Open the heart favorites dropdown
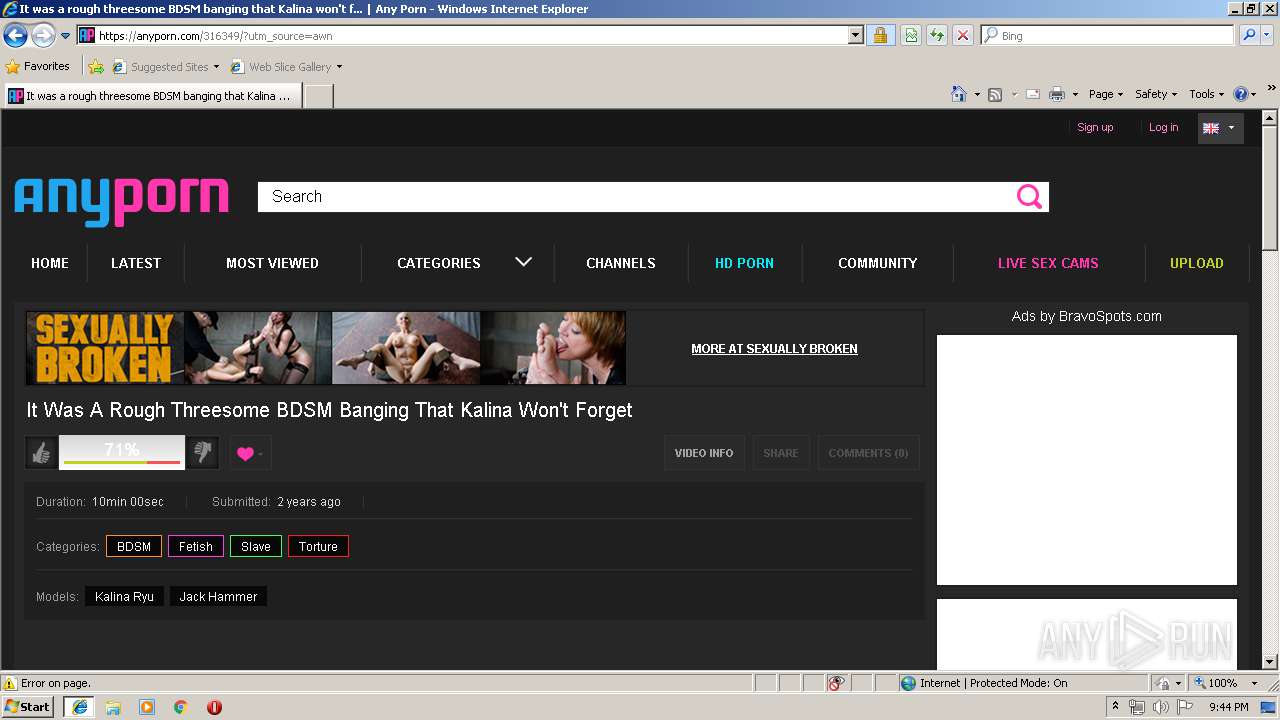 [x=250, y=453]
